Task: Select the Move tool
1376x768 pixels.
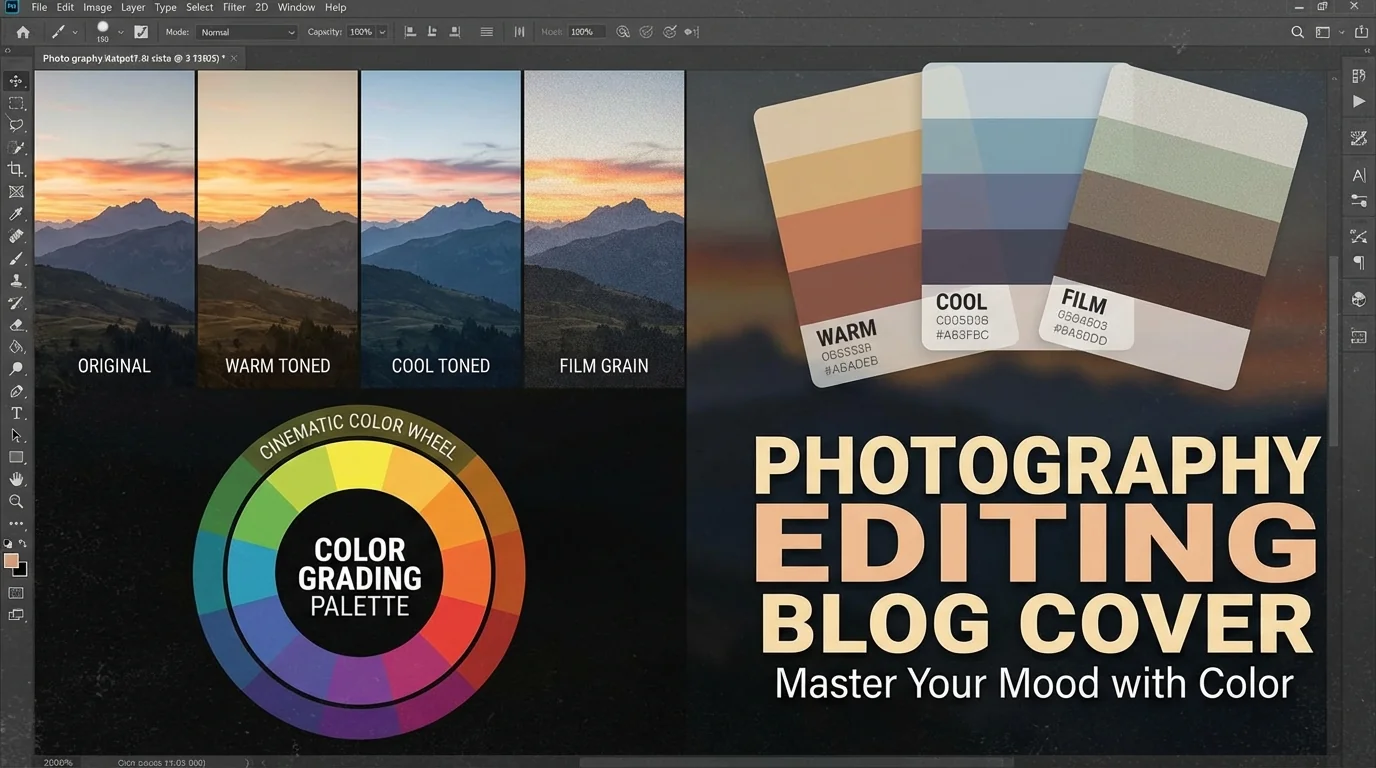Action: point(16,81)
